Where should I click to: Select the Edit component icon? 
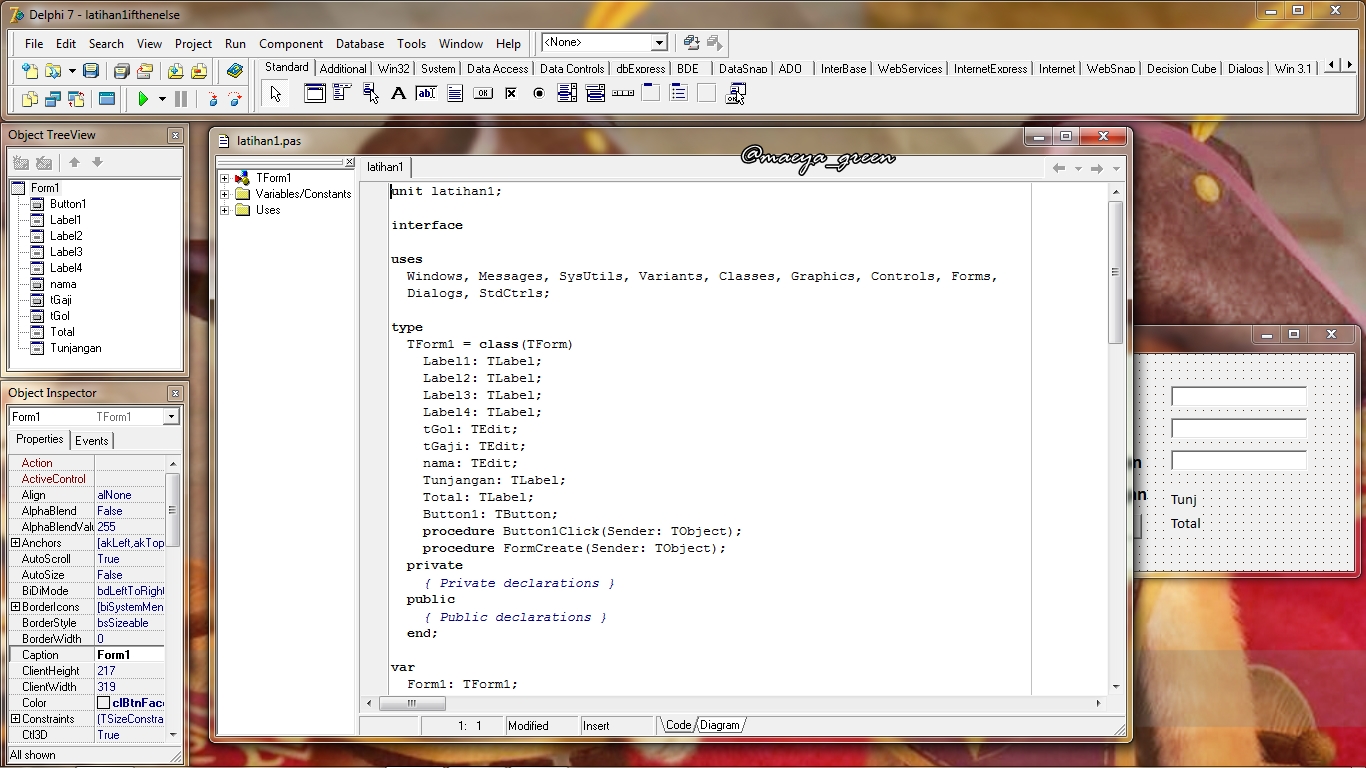[x=426, y=93]
